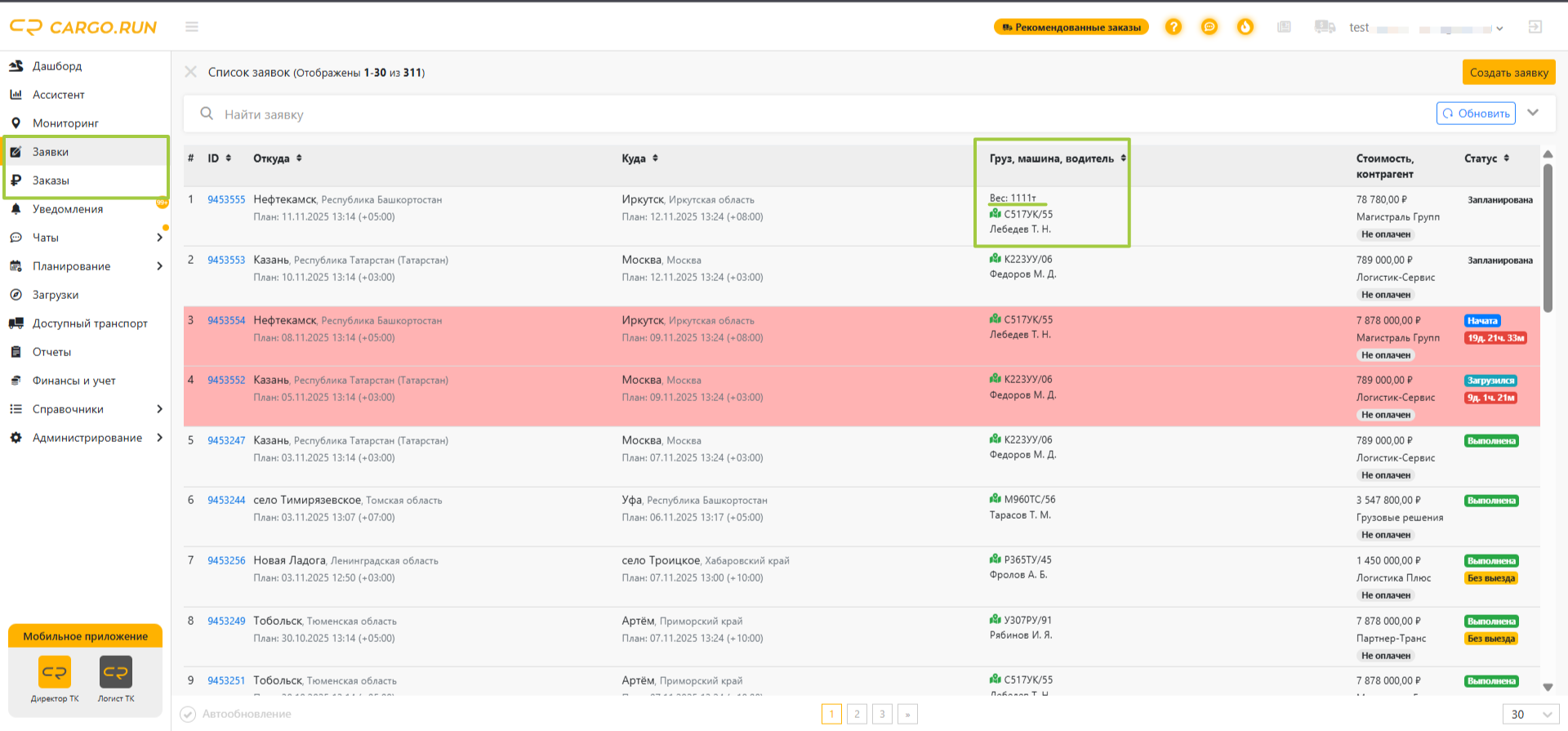
Task: Expand the Справочники submenu arrow
Action: pos(159,409)
